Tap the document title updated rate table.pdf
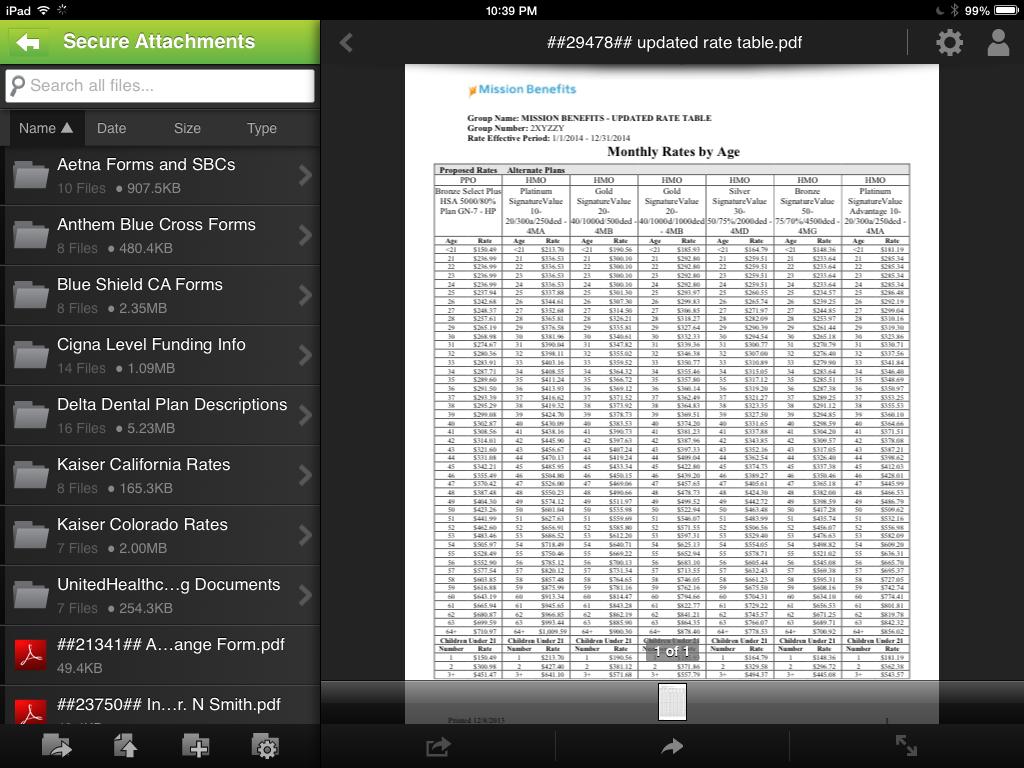 [x=674, y=42]
